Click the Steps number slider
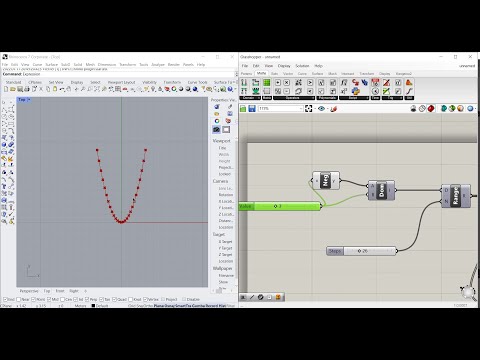The image size is (480, 360). pyautogui.click(x=361, y=251)
